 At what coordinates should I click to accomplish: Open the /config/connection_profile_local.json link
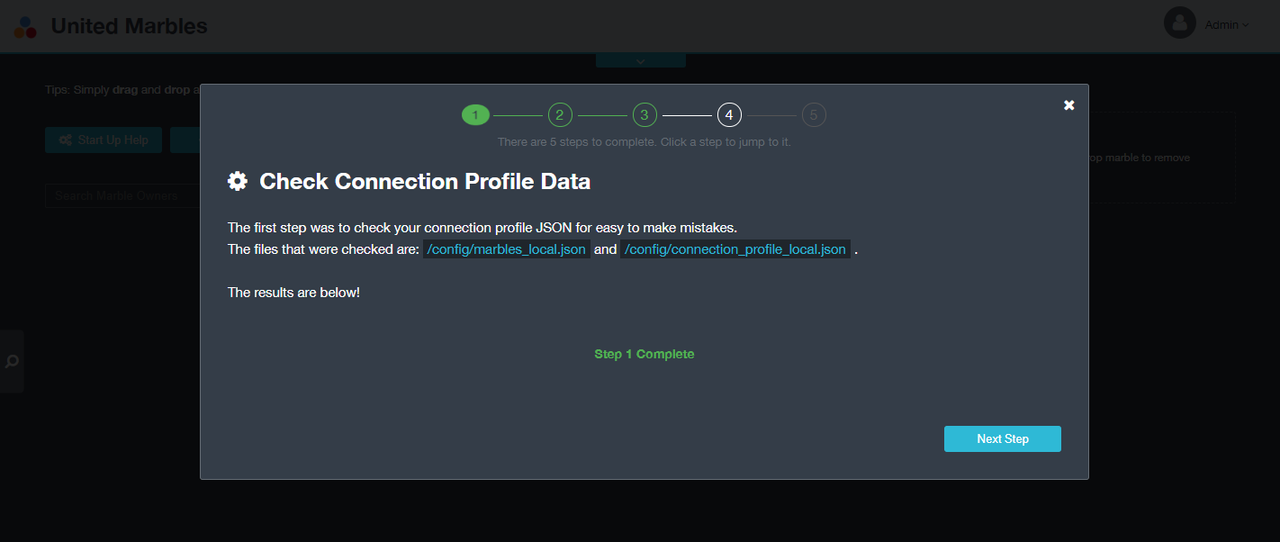coord(735,249)
